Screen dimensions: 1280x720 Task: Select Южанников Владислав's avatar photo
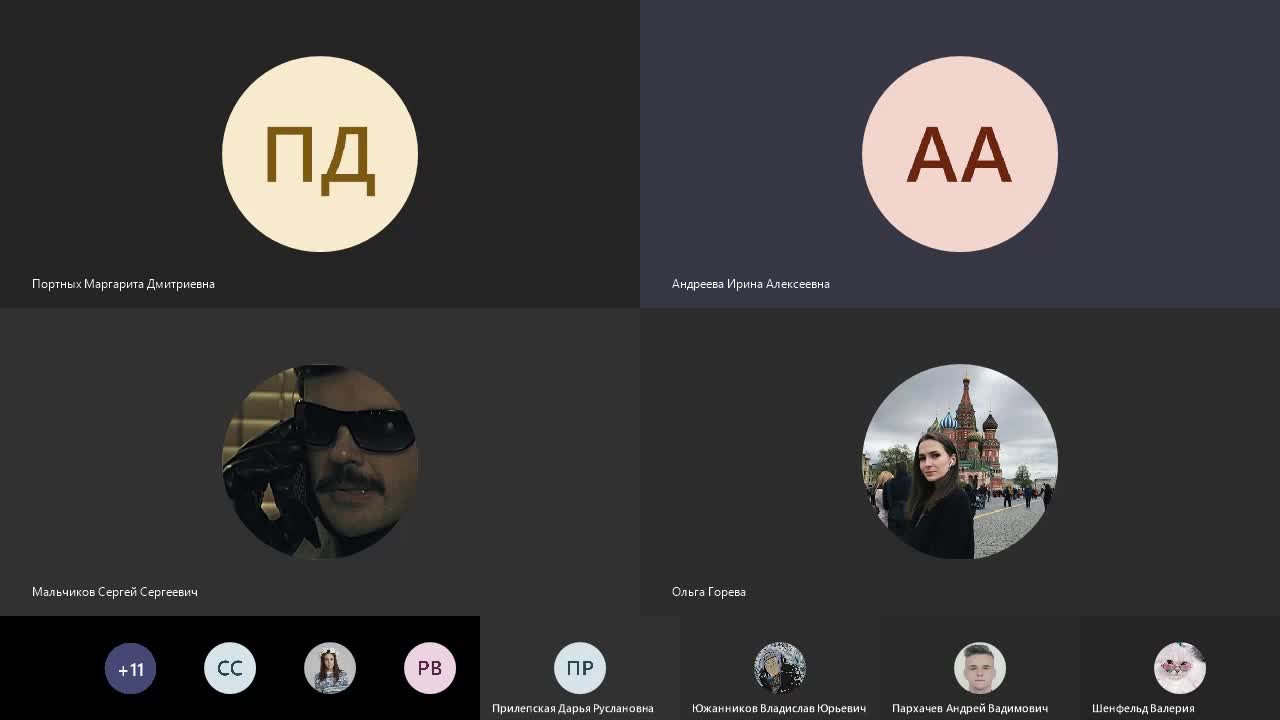pos(780,668)
